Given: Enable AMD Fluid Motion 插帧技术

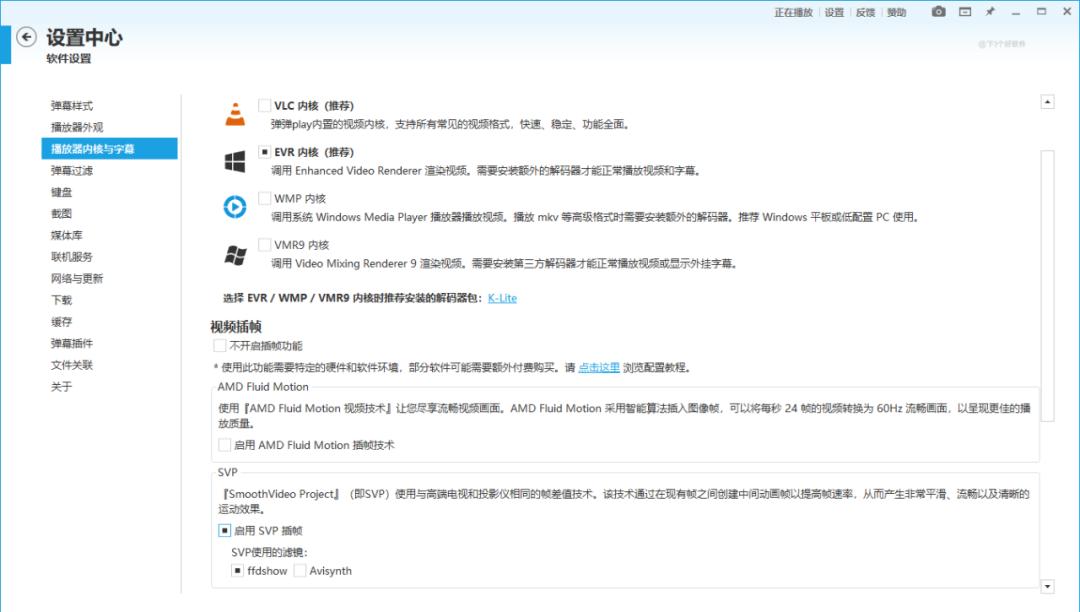Looking at the screenshot, I should tap(224, 446).
